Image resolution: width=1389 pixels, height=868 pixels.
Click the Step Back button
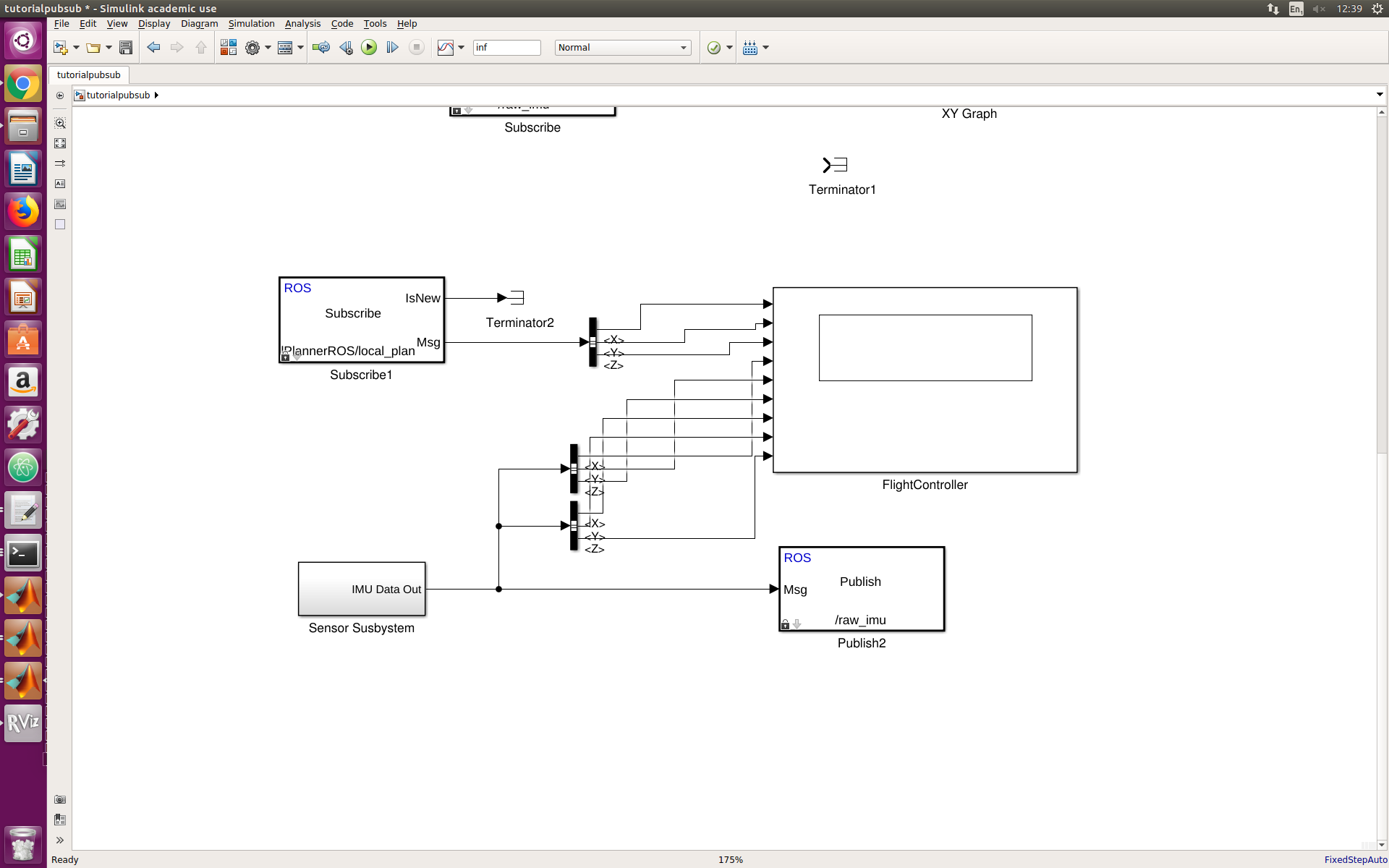click(x=346, y=48)
